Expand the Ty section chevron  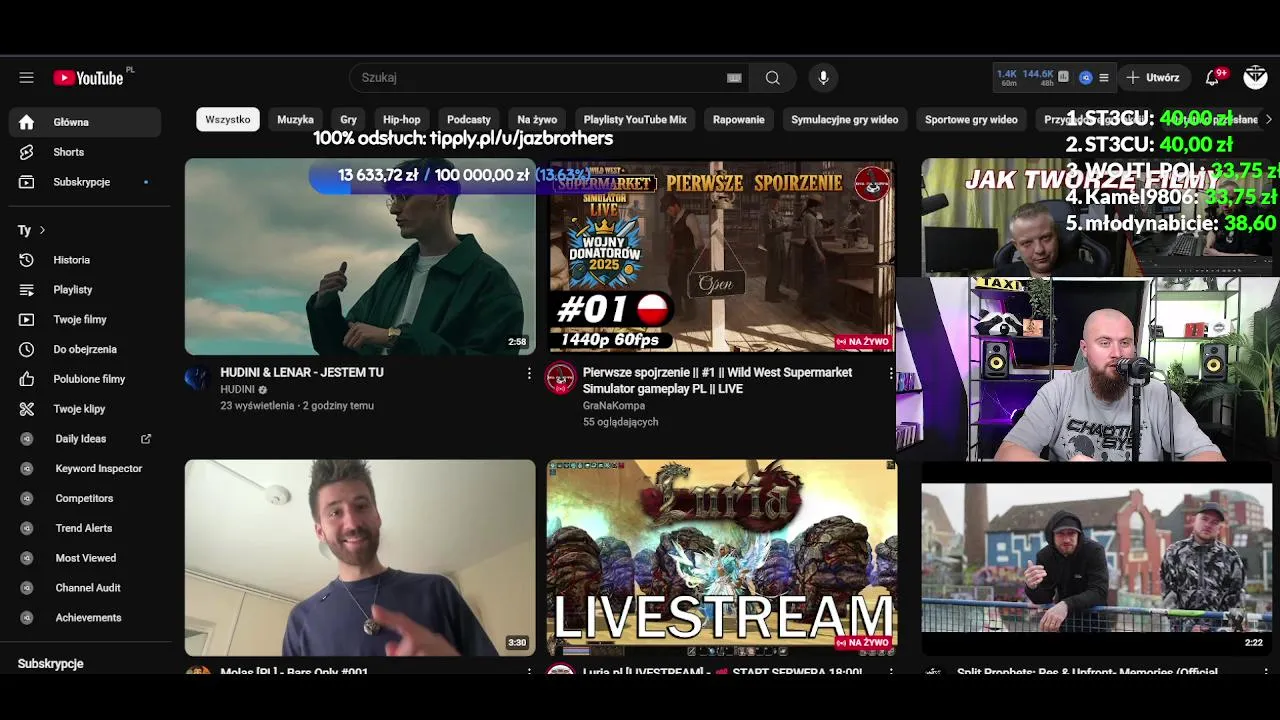[42, 230]
